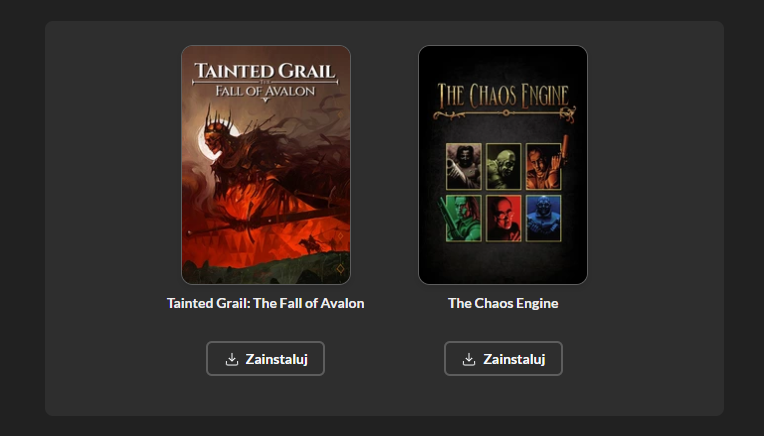The image size is (764, 436).
Task: Install The Chaos Engine game
Action: point(503,359)
